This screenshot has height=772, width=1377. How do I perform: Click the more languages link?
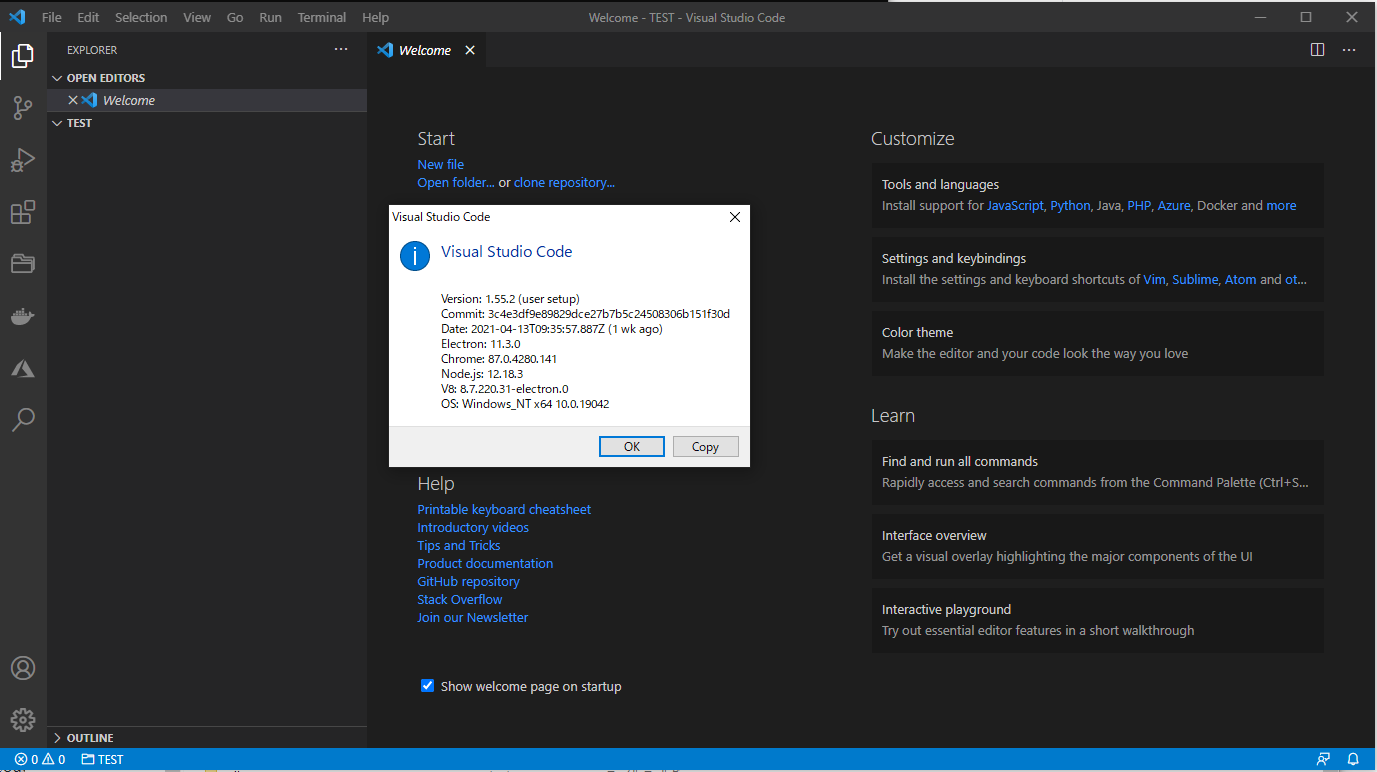(x=1281, y=205)
